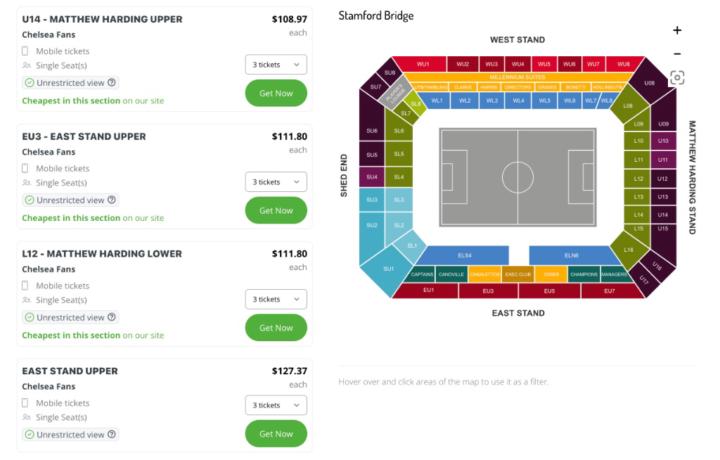Click mobile tickets icon in U14 listing
This screenshot has height=460, width=720.
coord(26,51)
